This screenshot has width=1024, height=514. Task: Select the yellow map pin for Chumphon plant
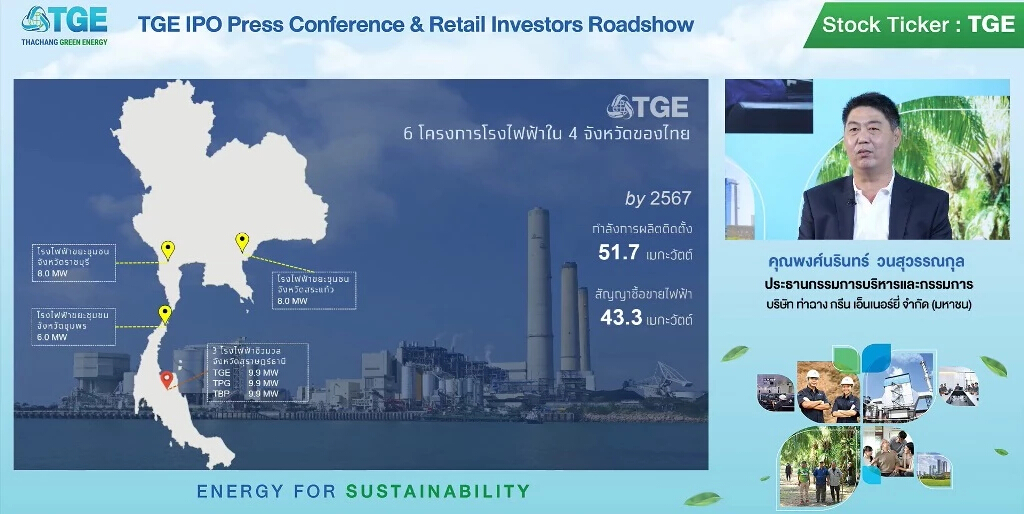pyautogui.click(x=165, y=315)
